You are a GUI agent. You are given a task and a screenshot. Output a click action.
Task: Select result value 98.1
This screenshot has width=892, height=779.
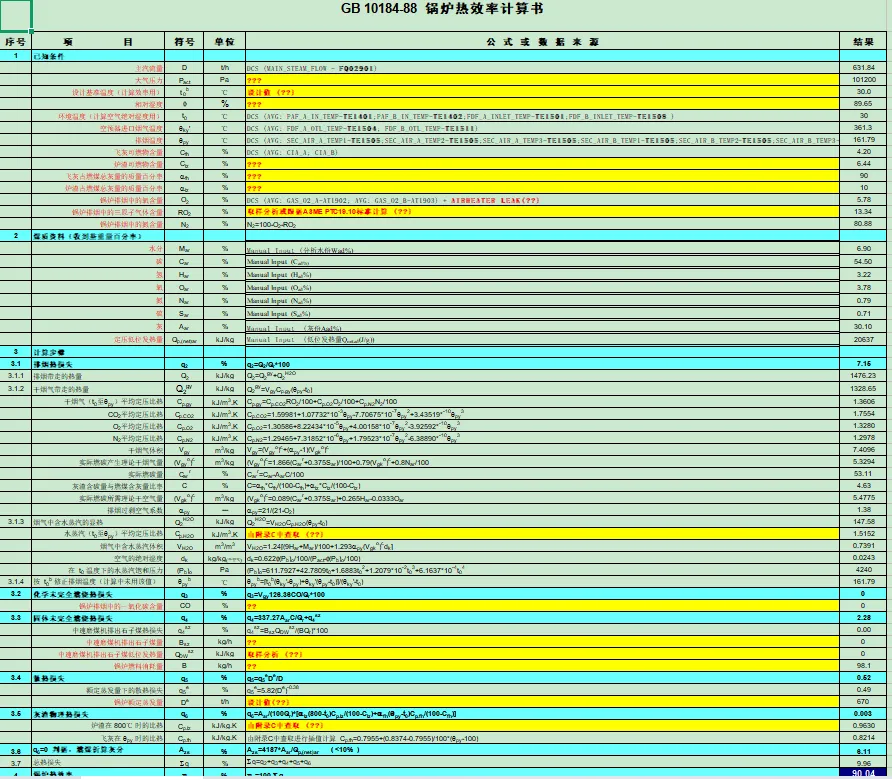click(x=863, y=665)
